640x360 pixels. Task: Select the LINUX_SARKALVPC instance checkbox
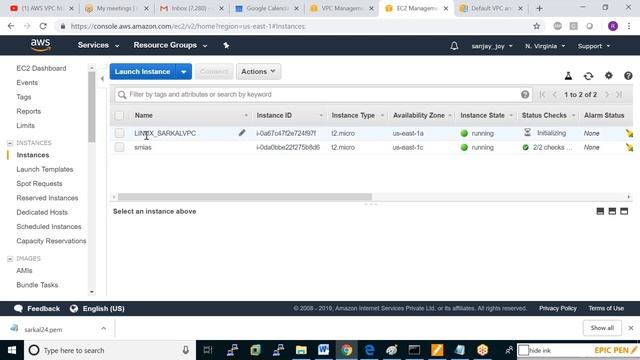point(119,133)
